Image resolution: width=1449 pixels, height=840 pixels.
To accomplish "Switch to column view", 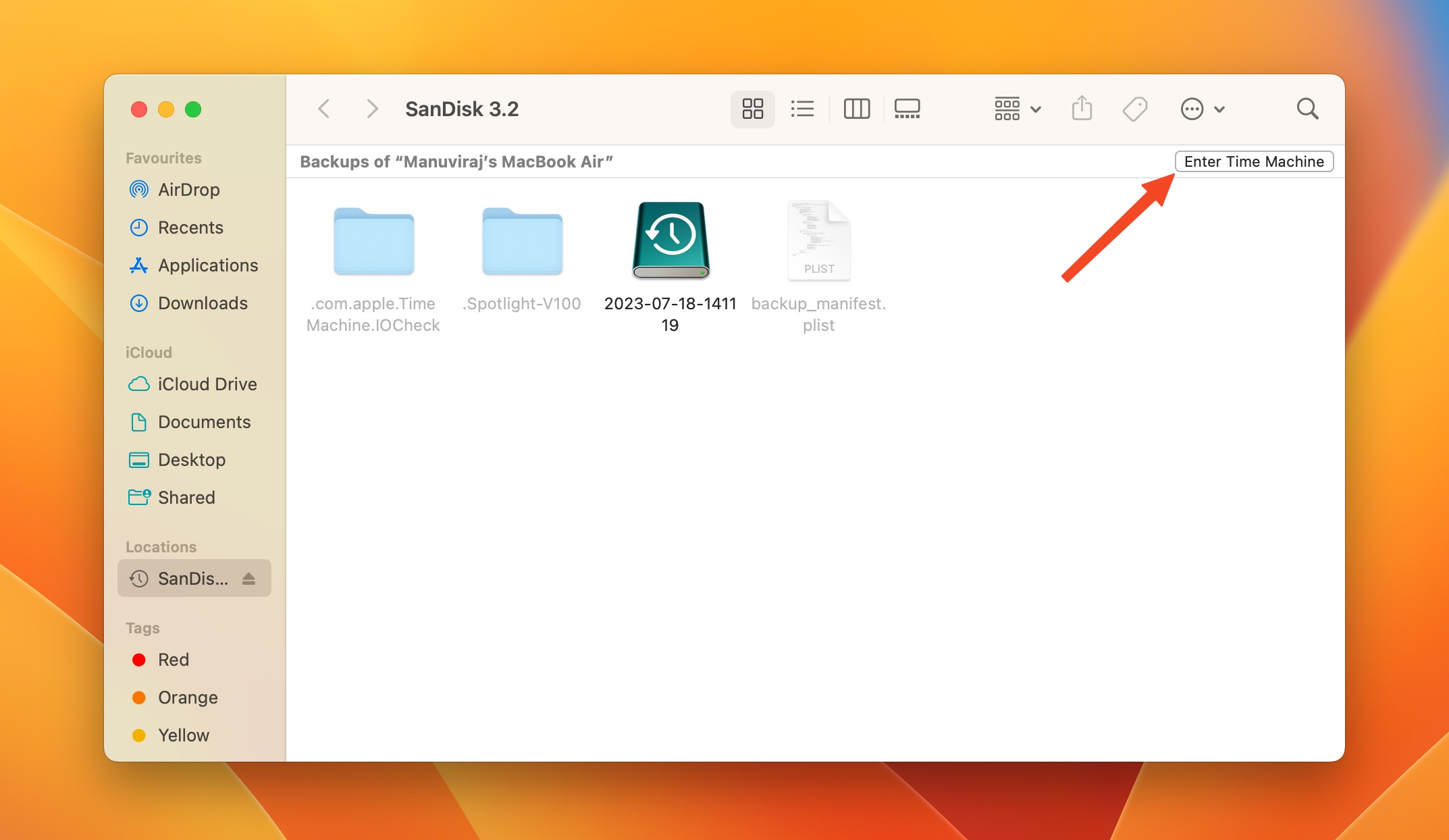I will [857, 109].
